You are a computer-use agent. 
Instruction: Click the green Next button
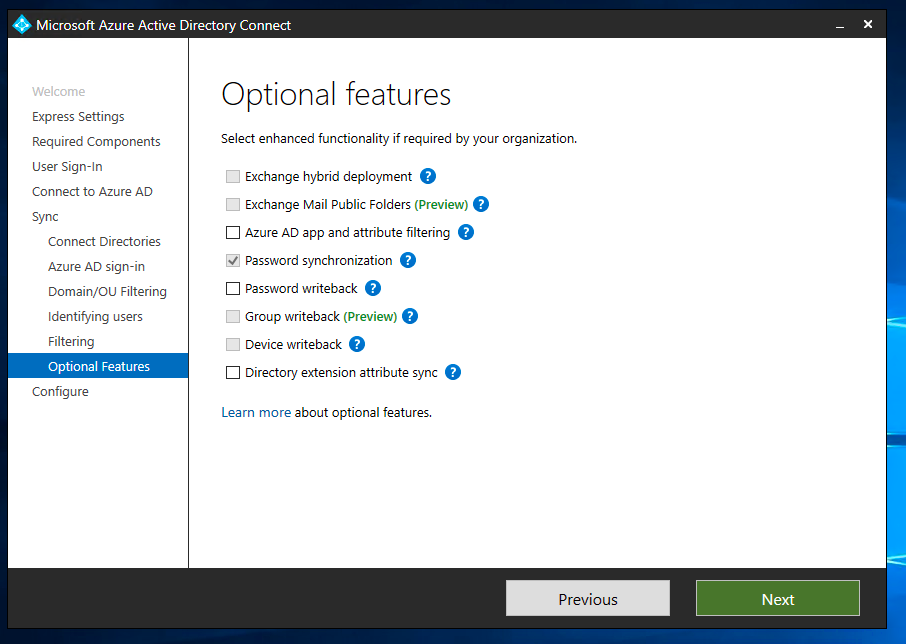(778, 598)
